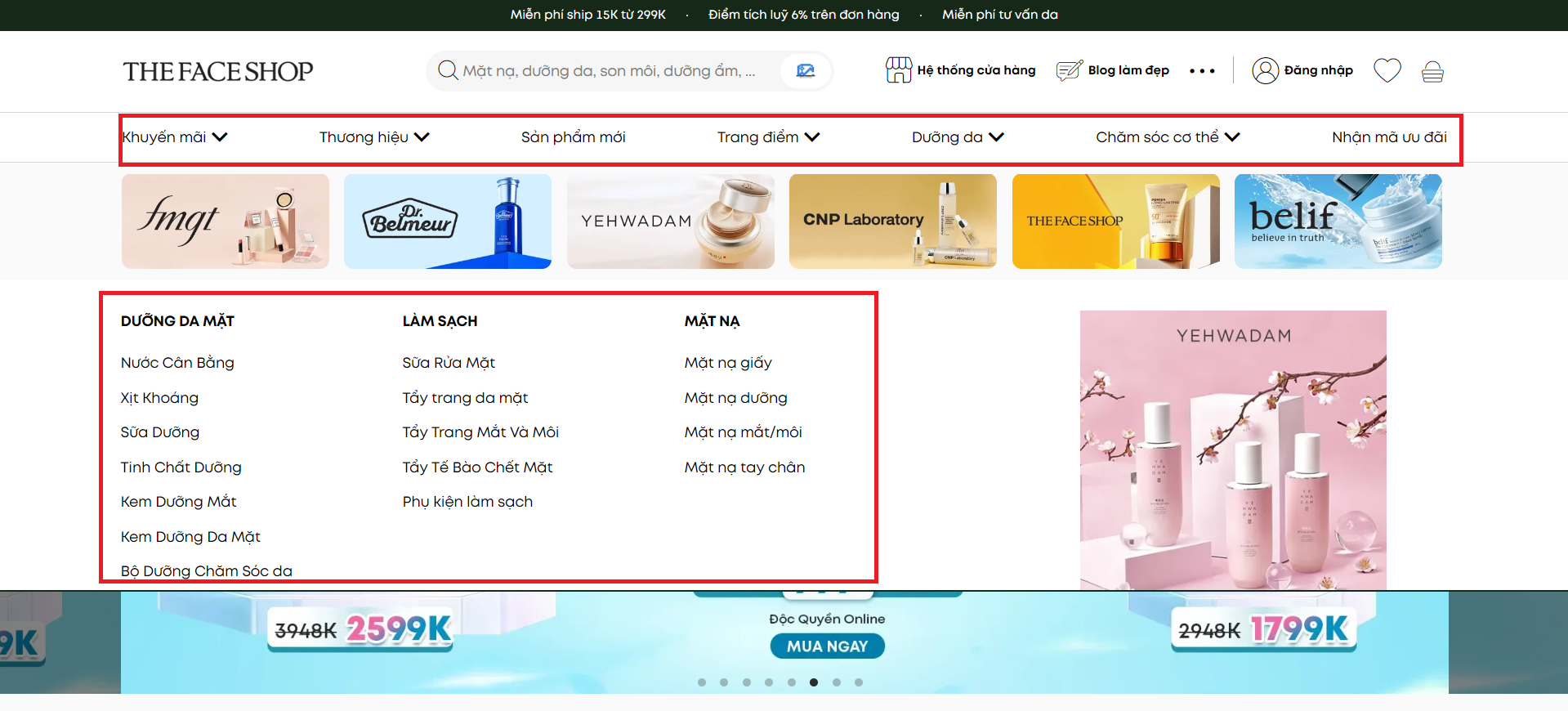1568x711 pixels.
Task: Select the DƯỠNG DA MẶT heading
Action: 177,321
